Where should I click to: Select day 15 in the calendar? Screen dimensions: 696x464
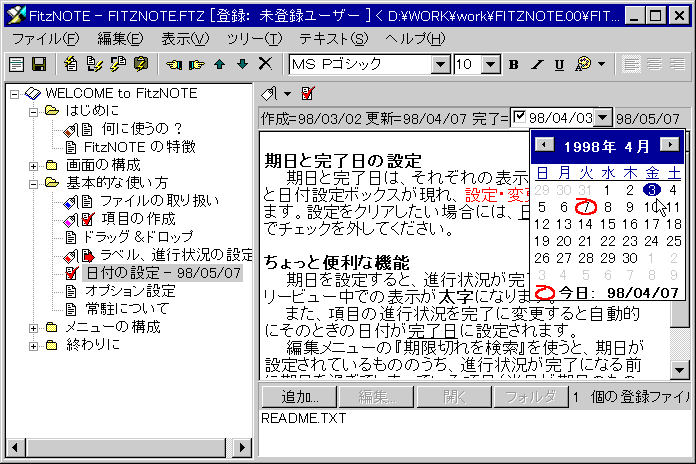pos(608,224)
